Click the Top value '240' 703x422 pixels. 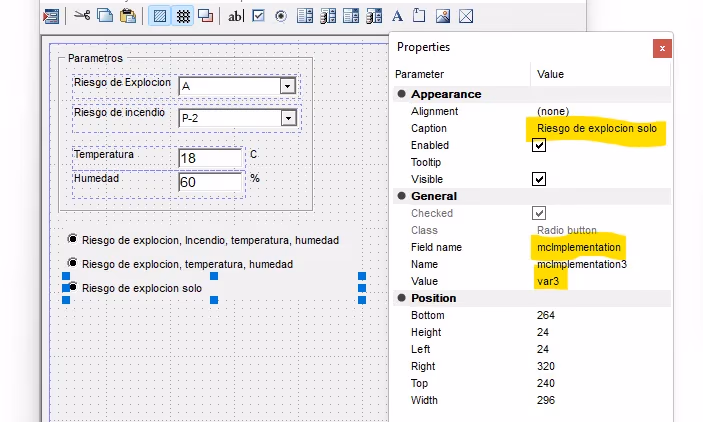tap(546, 383)
